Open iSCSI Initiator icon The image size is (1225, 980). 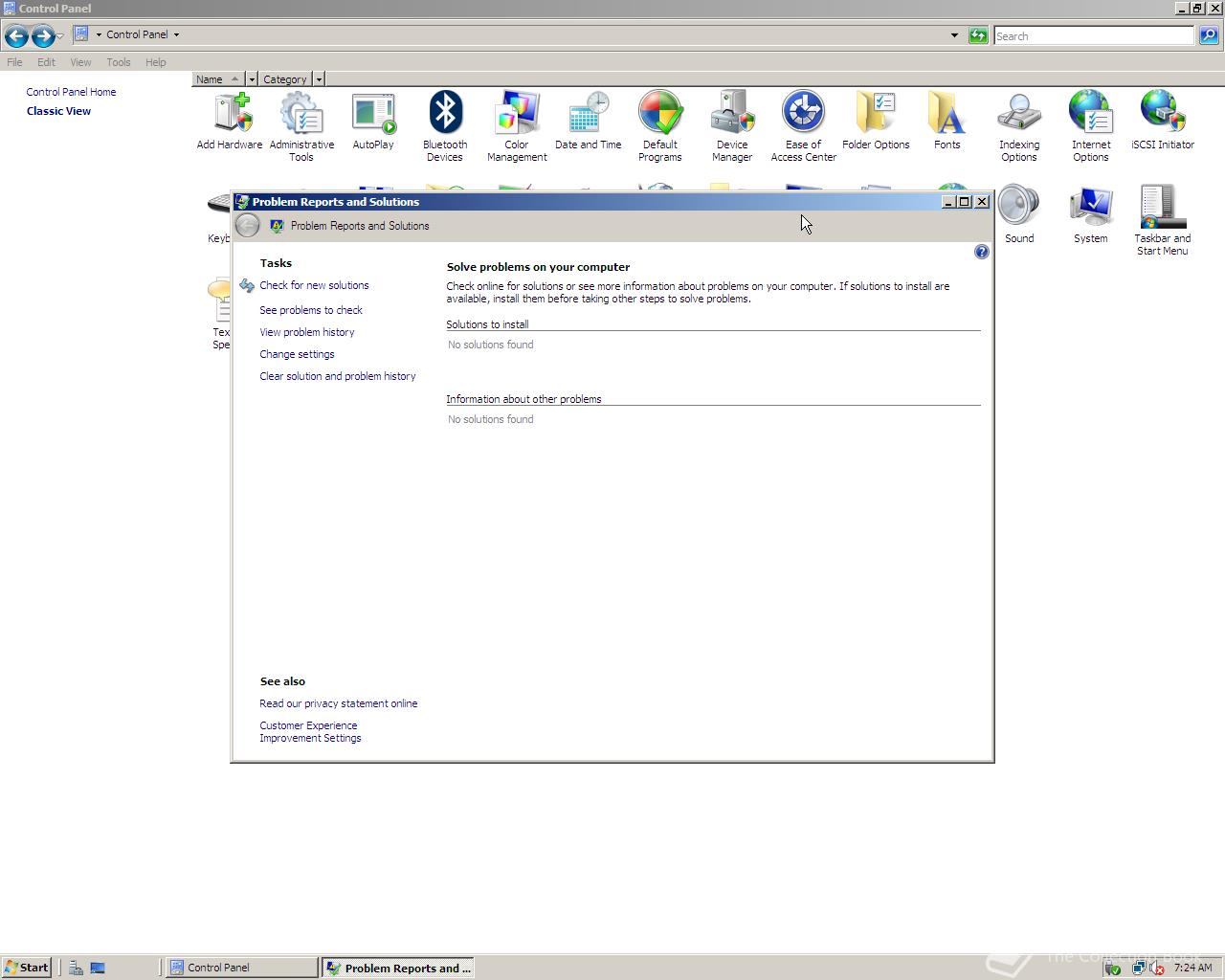coord(1163,122)
